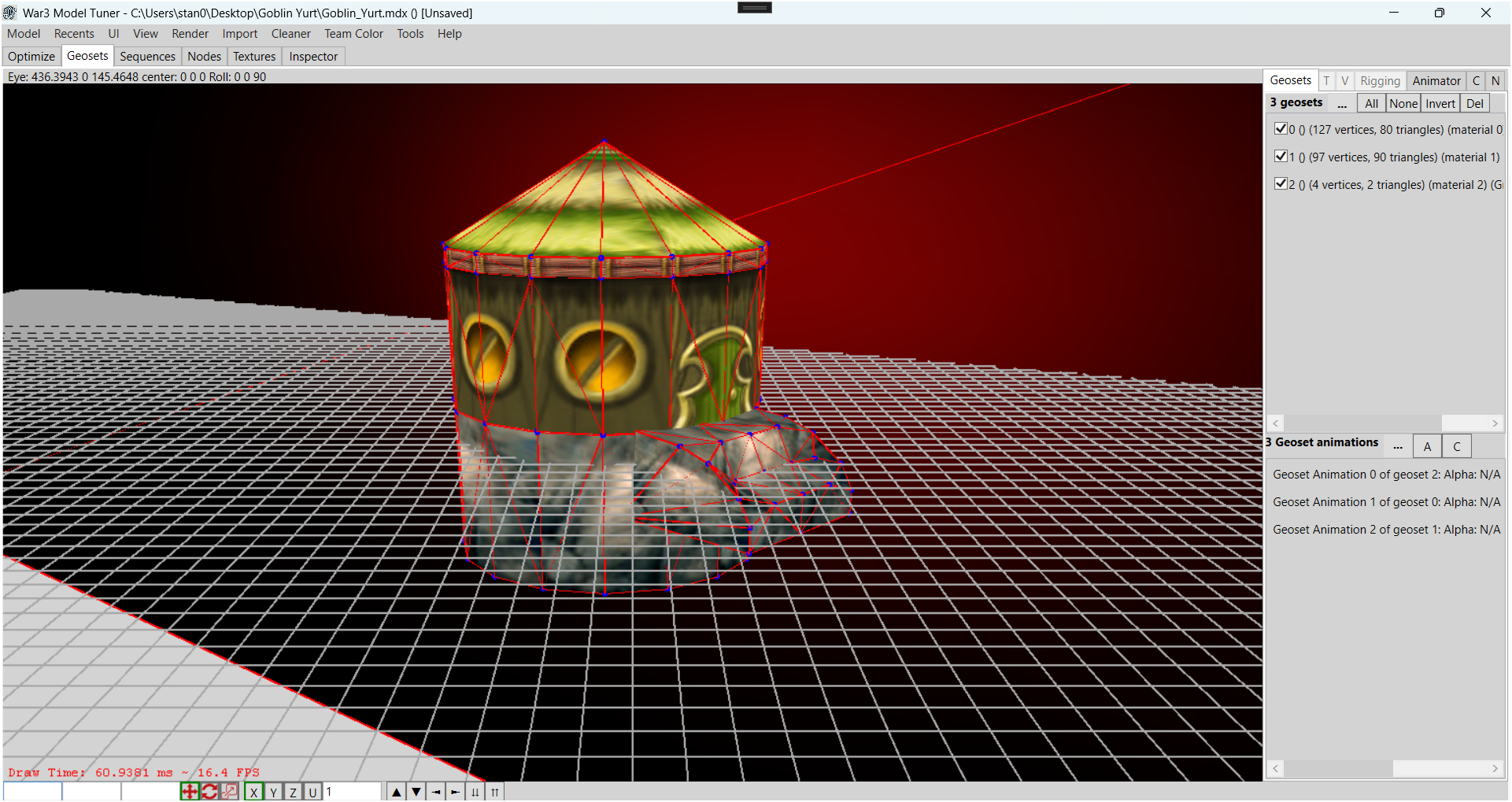Viewport: 1512px width, 802px height.
Task: Open the Tools menu
Action: coord(410,34)
